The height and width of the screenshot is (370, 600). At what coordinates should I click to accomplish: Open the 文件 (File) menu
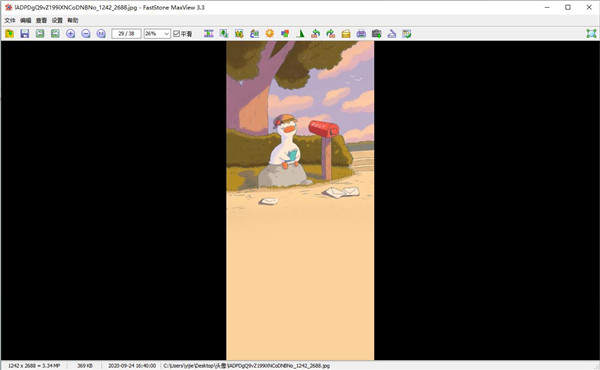click(x=10, y=20)
